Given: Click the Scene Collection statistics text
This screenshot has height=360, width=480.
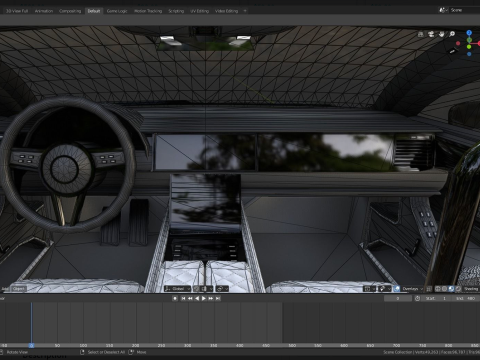Looking at the screenshot, I should (x=431, y=352).
